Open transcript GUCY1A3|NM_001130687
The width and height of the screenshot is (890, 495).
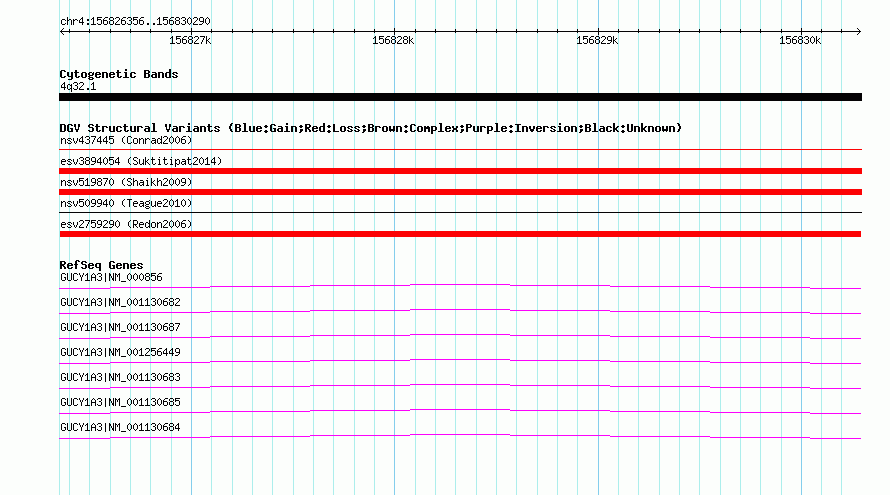[x=120, y=328]
